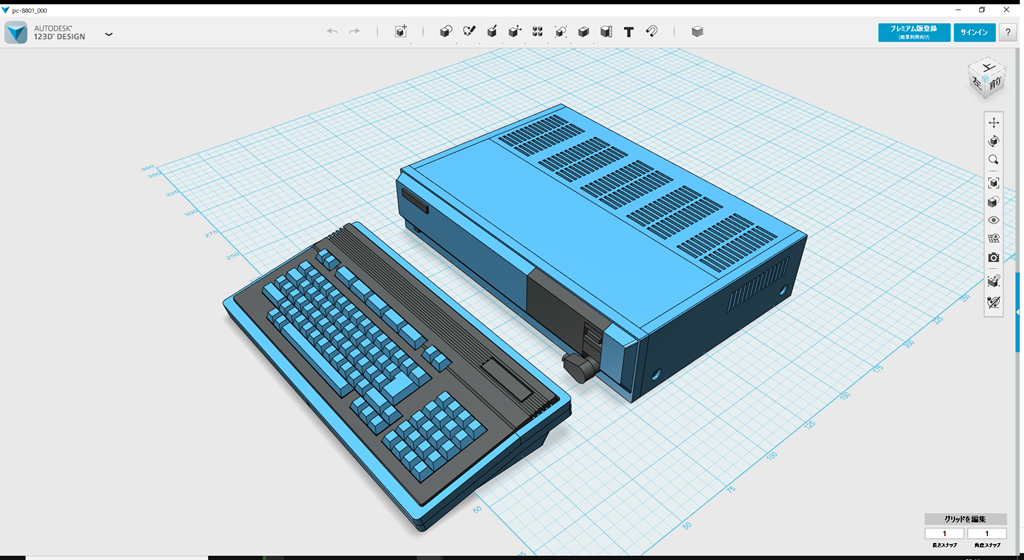The height and width of the screenshot is (560, 1024).
Task: Toggle the grid display icon
Action: click(x=993, y=239)
